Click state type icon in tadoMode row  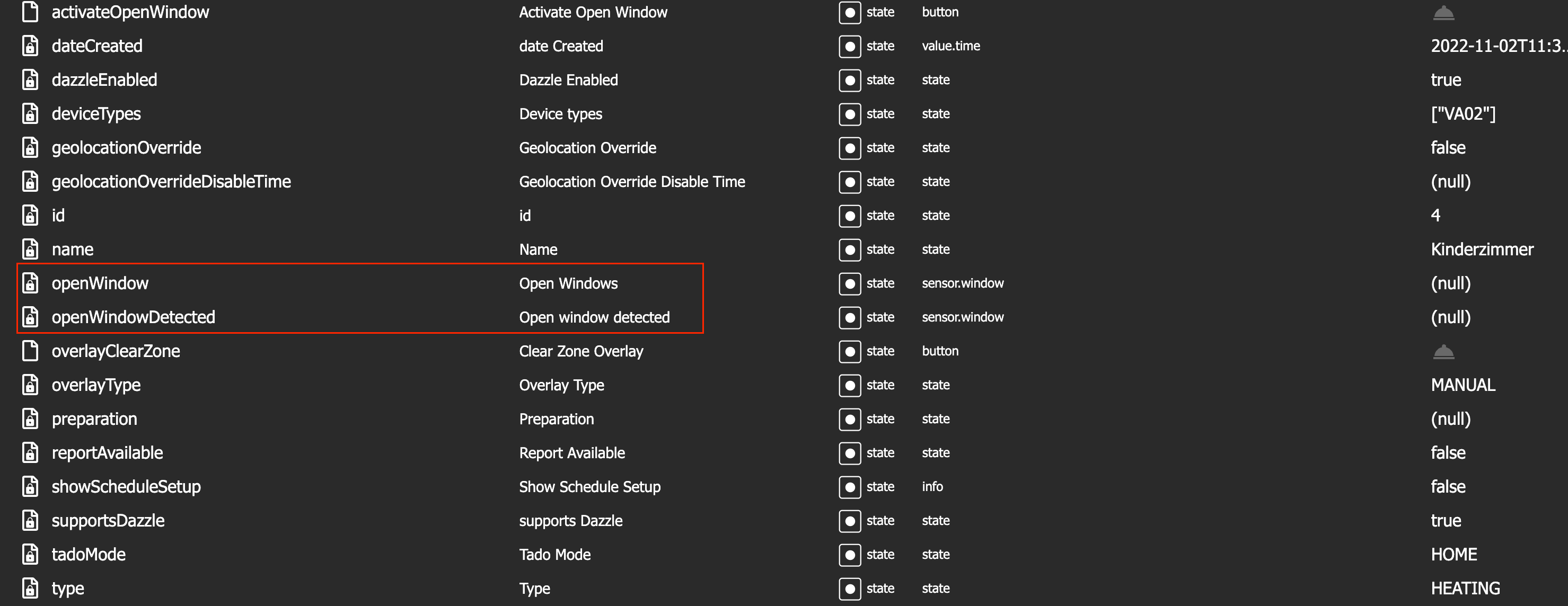(x=849, y=555)
